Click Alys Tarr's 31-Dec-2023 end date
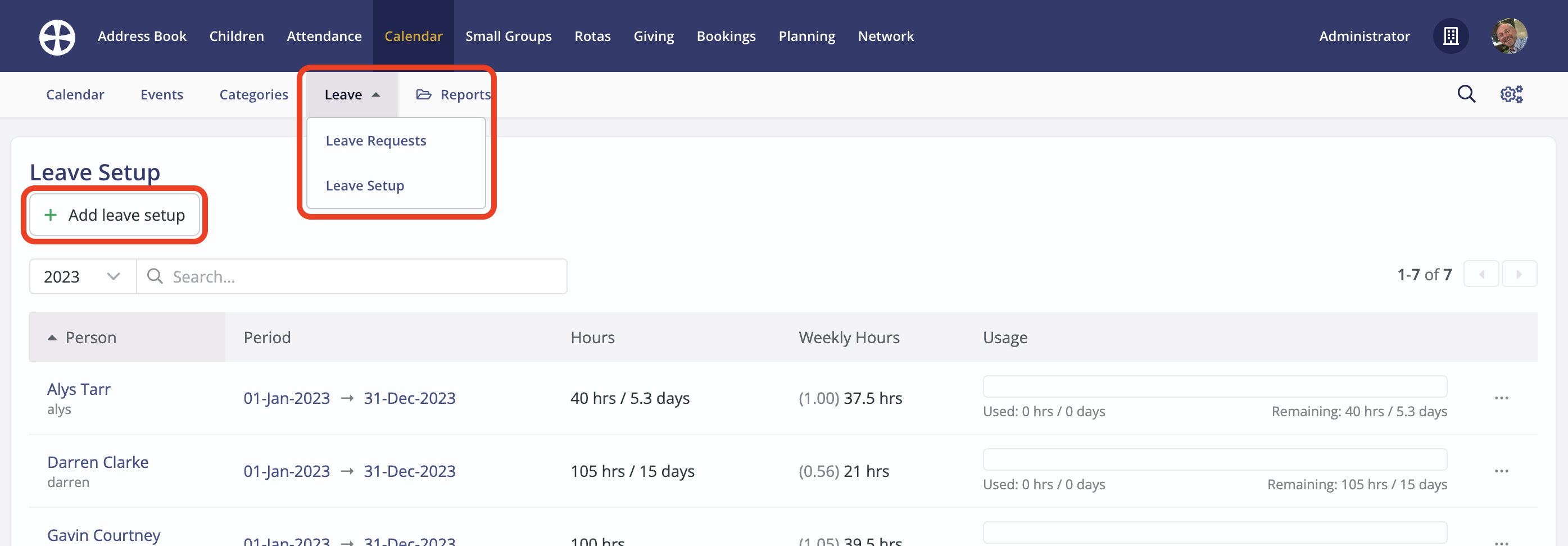This screenshot has width=1568, height=546. [410, 398]
